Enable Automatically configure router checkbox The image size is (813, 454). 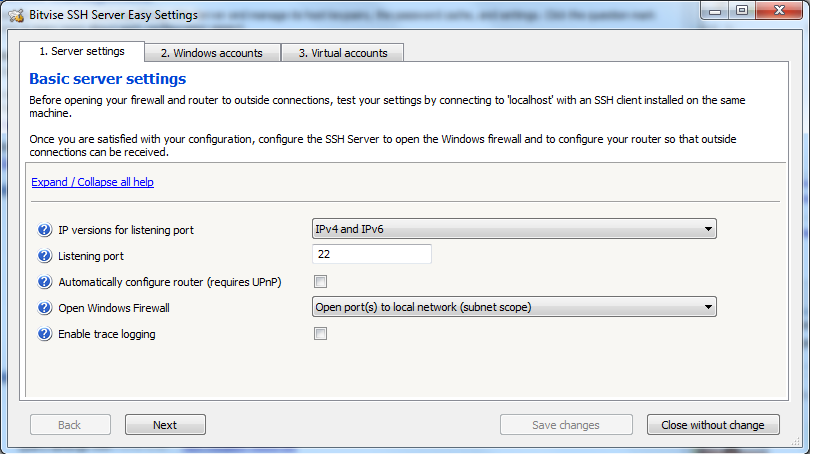tap(320, 281)
